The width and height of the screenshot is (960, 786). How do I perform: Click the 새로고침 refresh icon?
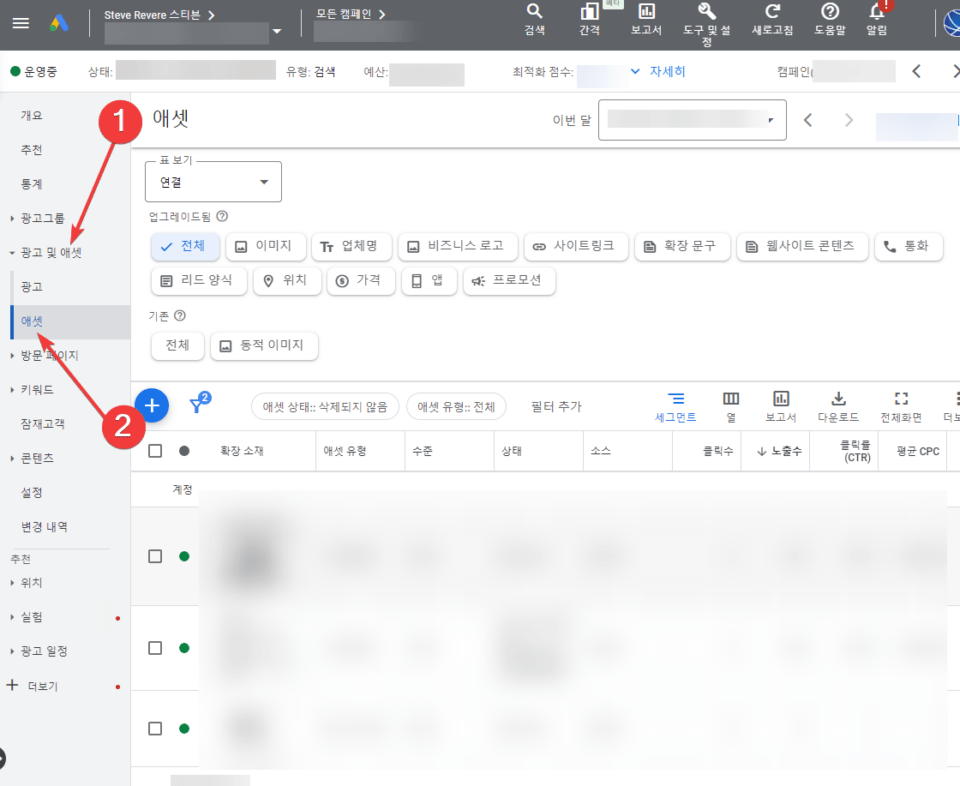772,12
